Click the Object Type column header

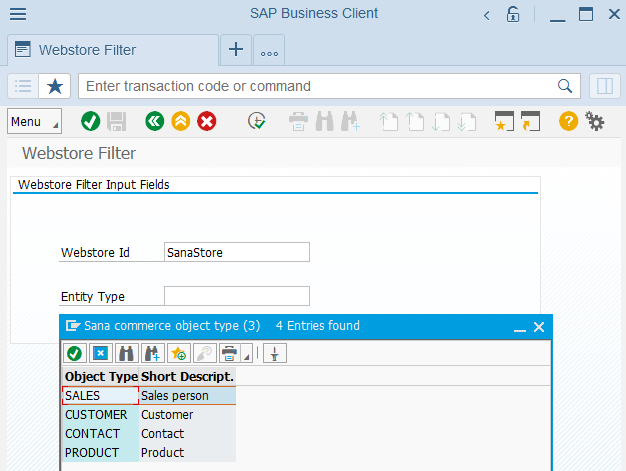101,376
